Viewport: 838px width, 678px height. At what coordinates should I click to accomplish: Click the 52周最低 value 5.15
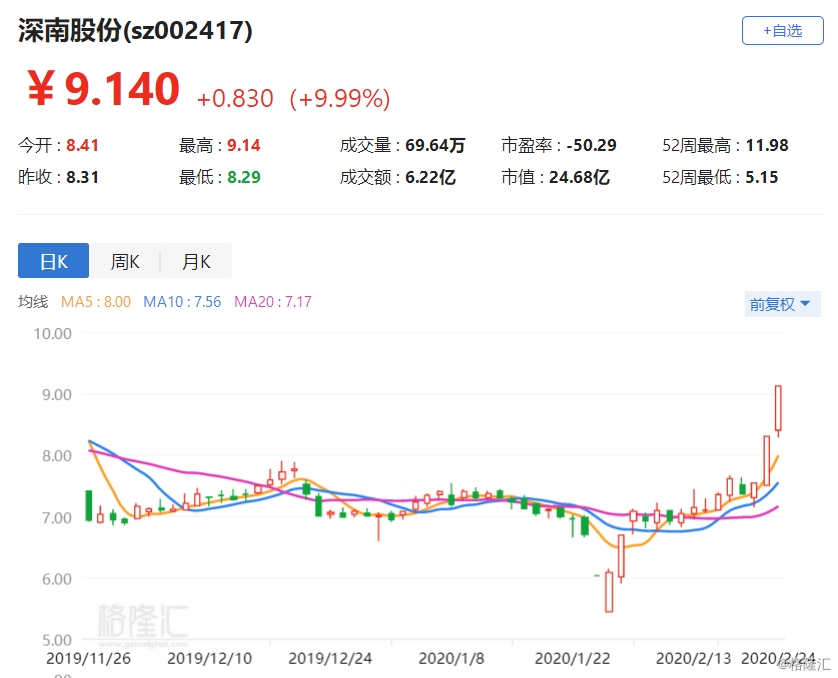pyautogui.click(x=762, y=177)
